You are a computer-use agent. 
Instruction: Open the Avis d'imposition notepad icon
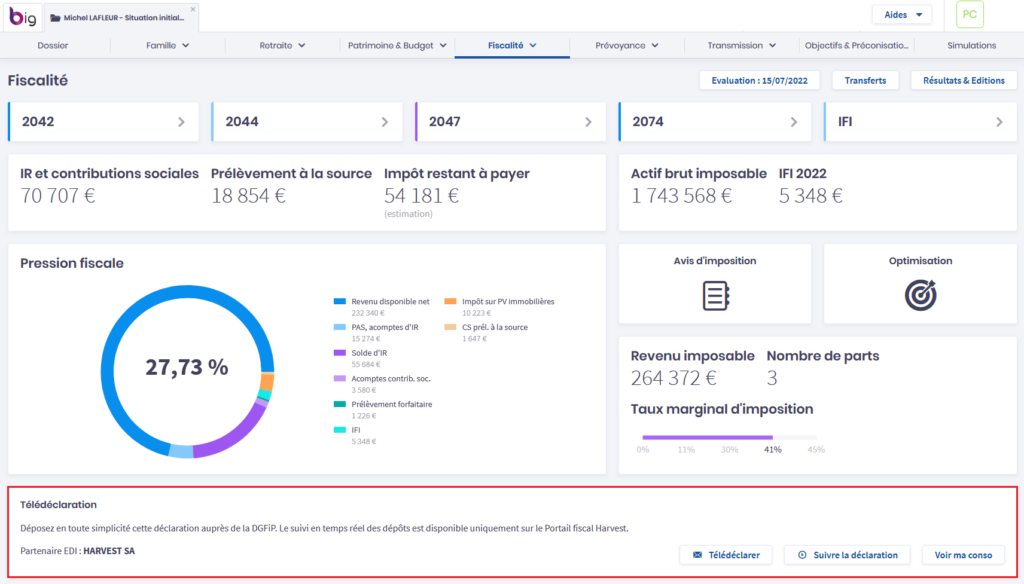(x=715, y=294)
